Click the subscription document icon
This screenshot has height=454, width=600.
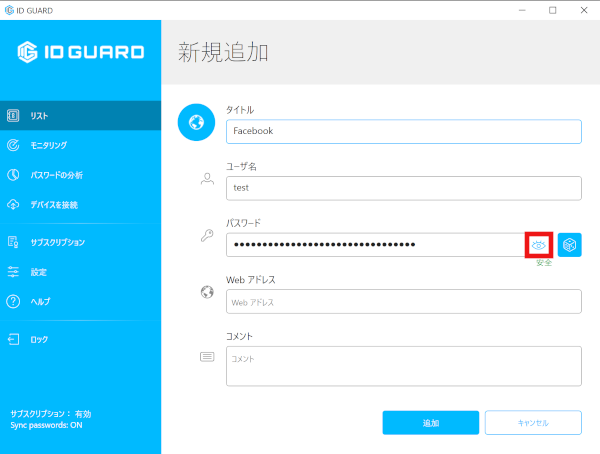tap(13, 242)
